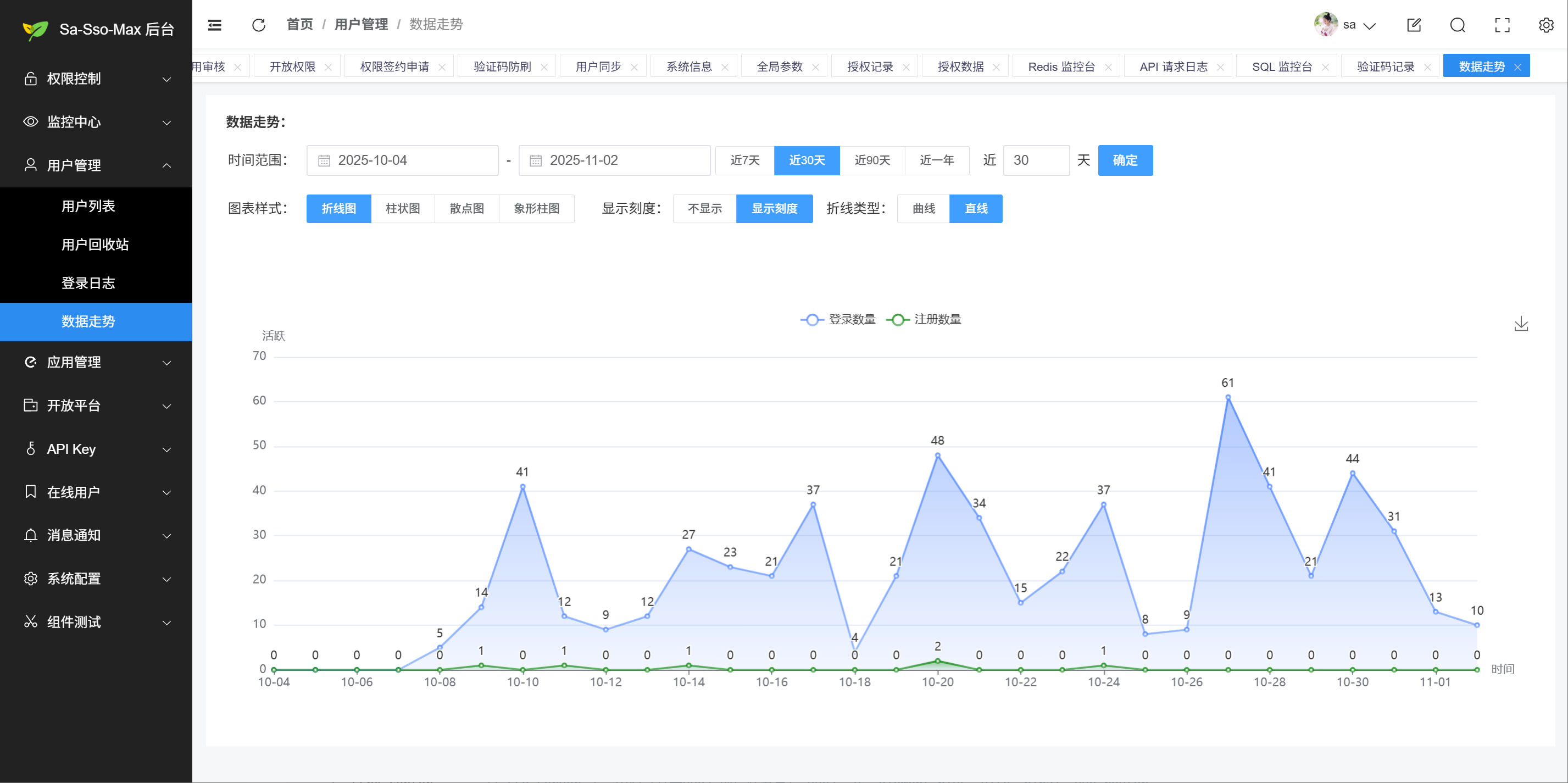Close the 数据走势 tab with its X
Viewport: 1568px width, 783px height.
point(1517,67)
